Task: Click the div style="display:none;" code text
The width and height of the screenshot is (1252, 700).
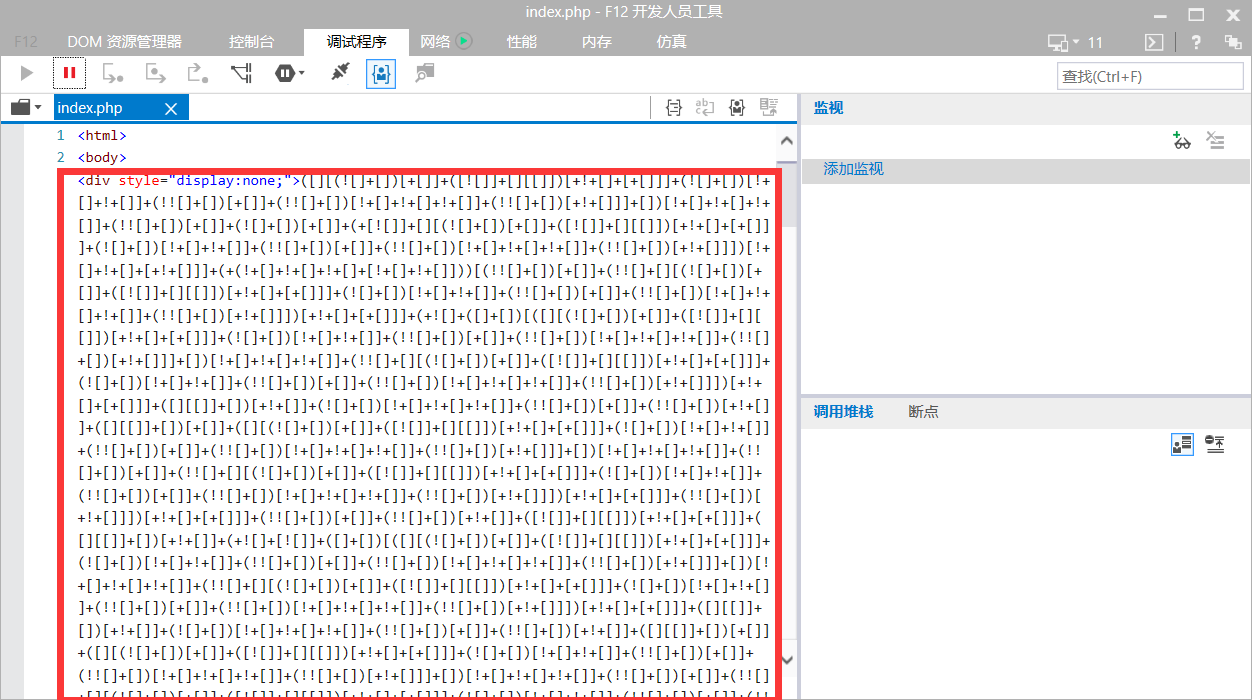Action: tap(190, 181)
